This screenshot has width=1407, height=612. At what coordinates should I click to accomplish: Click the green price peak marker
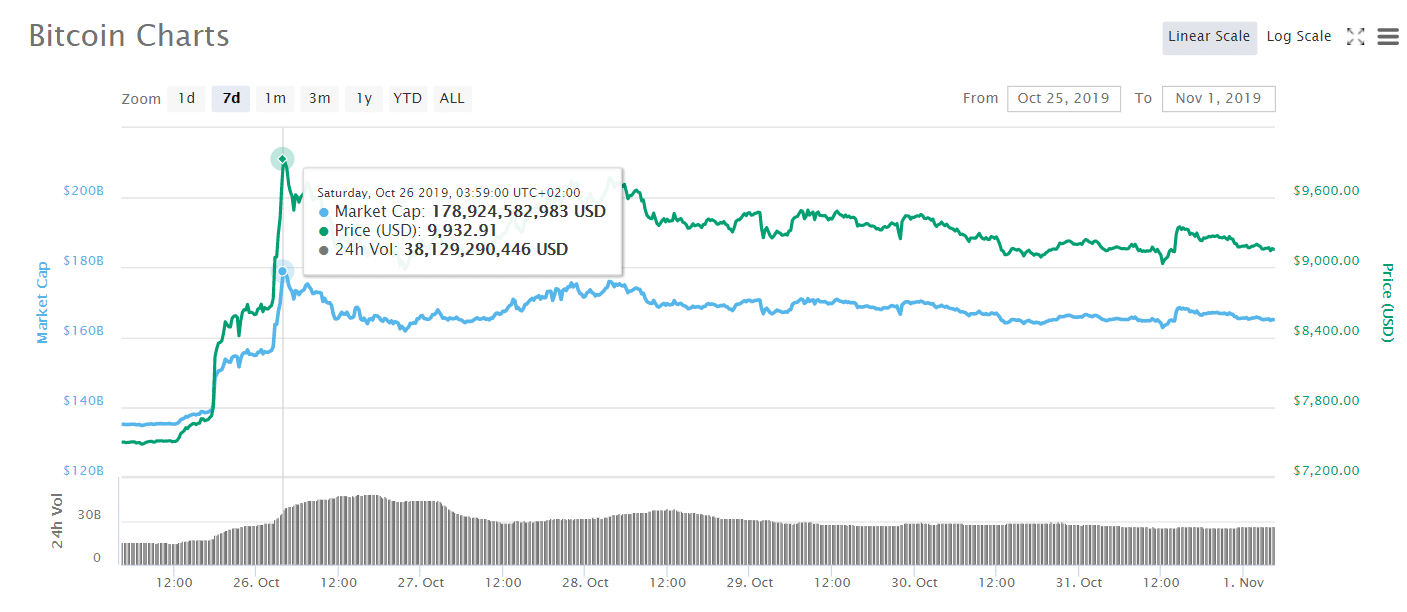[283, 159]
